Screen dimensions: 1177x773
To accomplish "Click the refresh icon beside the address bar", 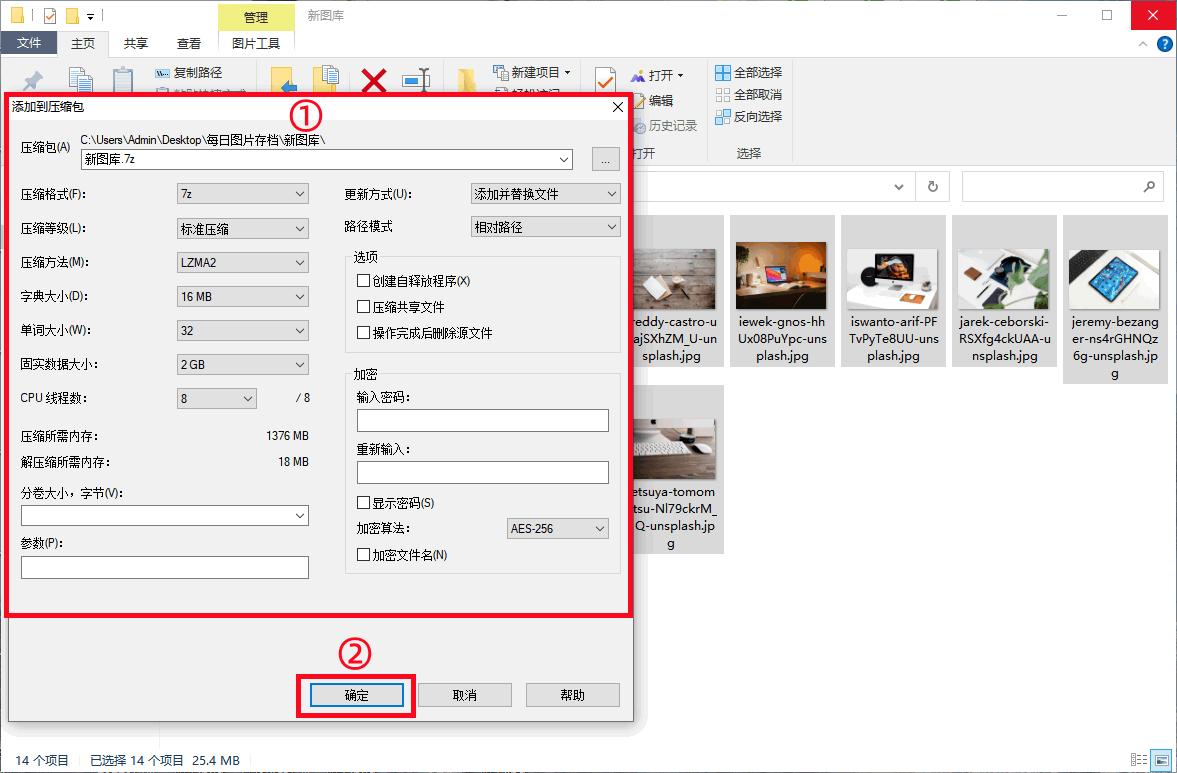I will tap(932, 186).
